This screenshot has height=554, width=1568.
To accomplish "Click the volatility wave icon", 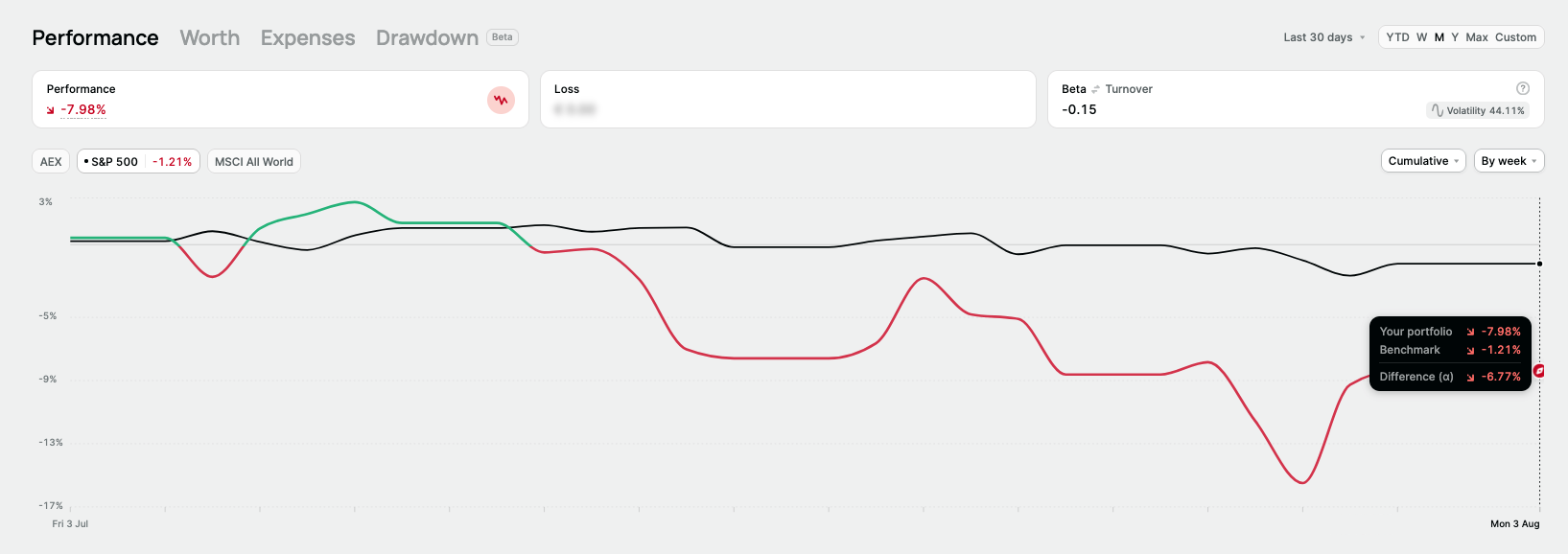I will (x=1437, y=110).
